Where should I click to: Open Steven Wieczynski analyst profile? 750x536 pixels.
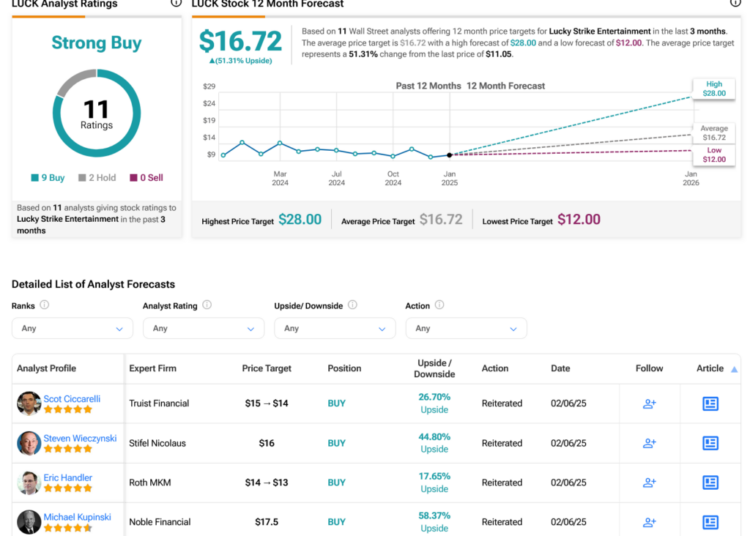tap(80, 438)
